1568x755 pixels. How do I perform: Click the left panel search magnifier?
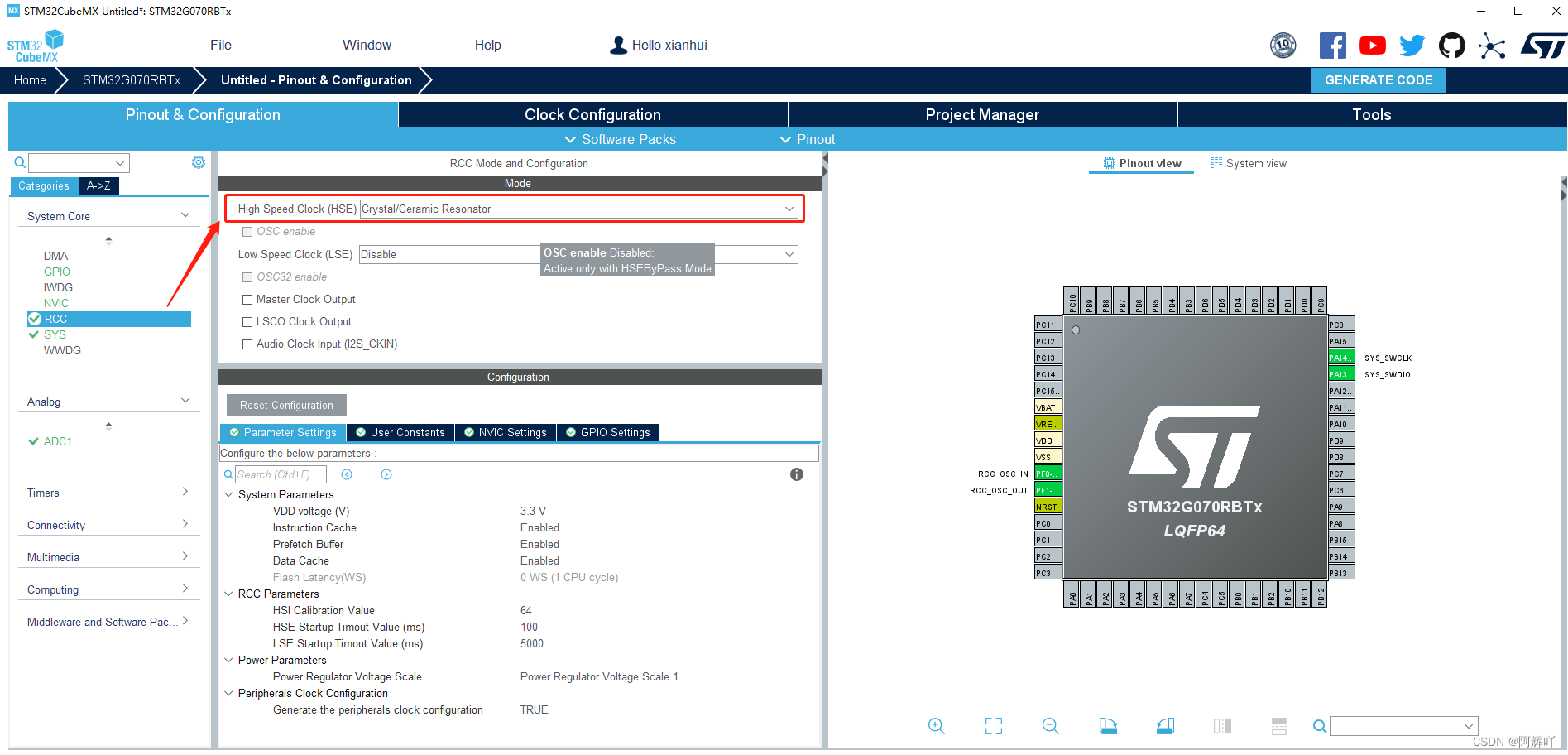(x=20, y=162)
